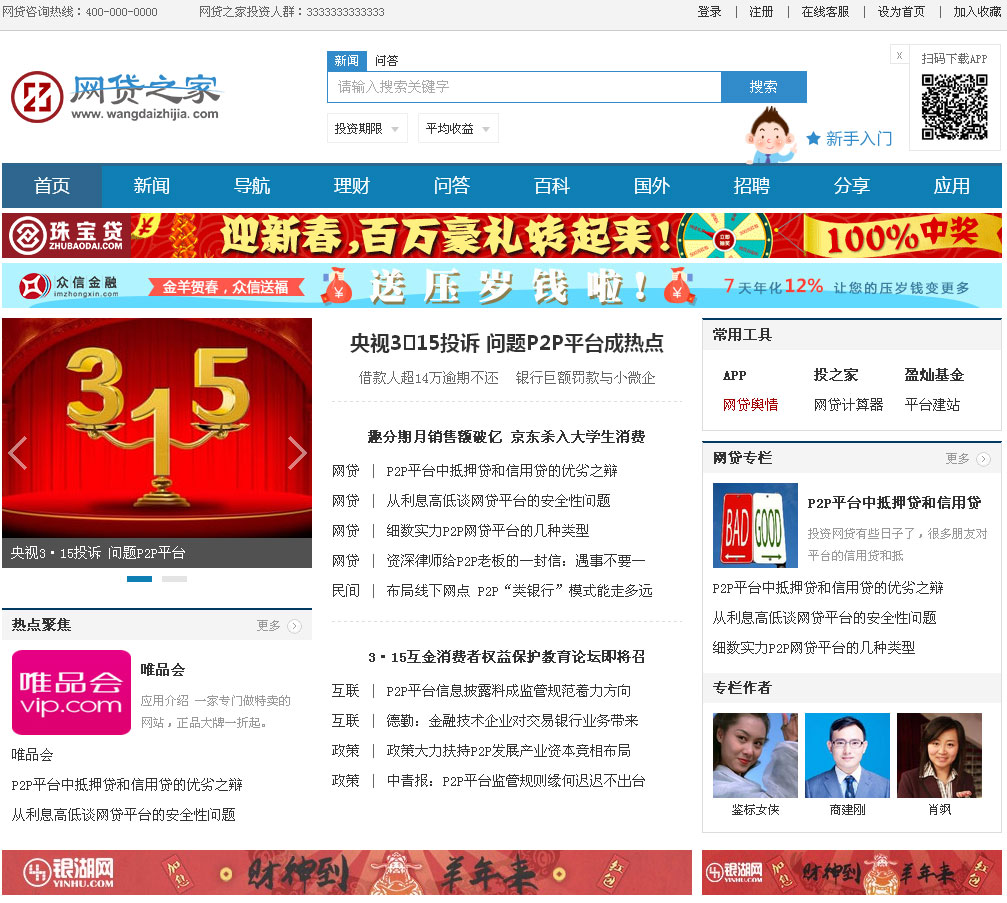Select the second carousel indicator dot
Screen dimensions: 1007x903
click(174, 579)
